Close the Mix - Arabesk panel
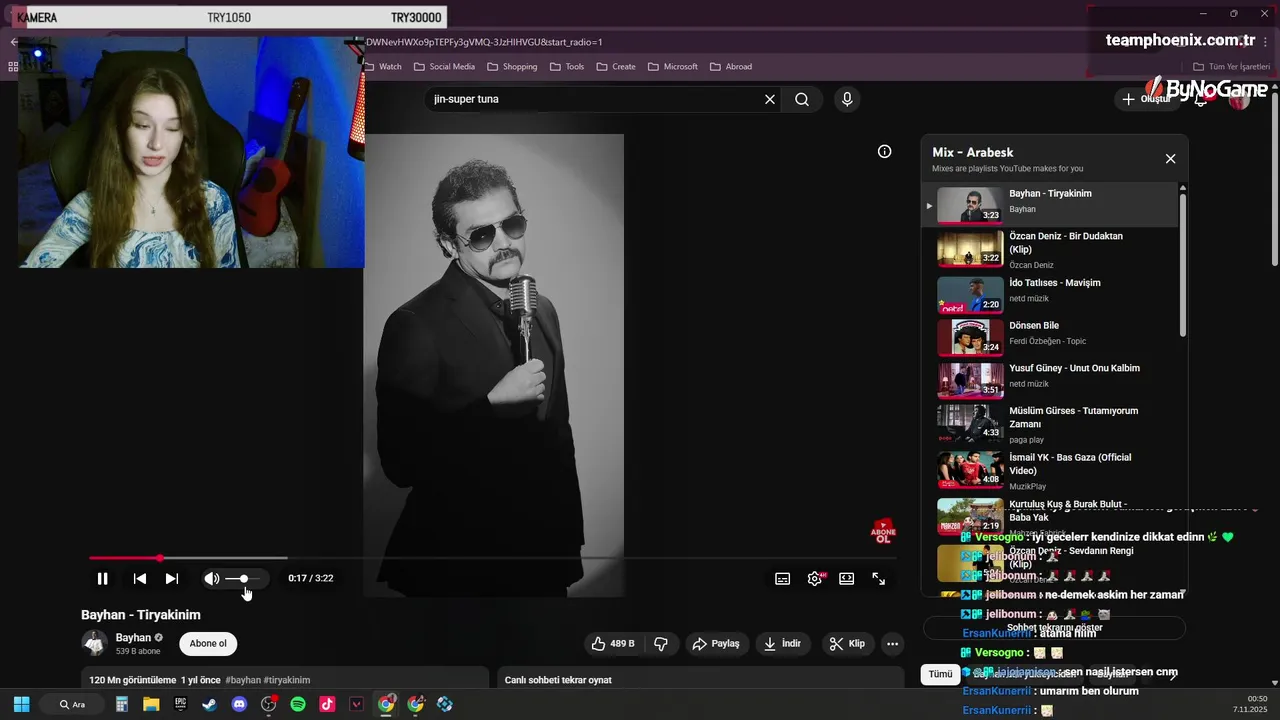 point(1170,158)
